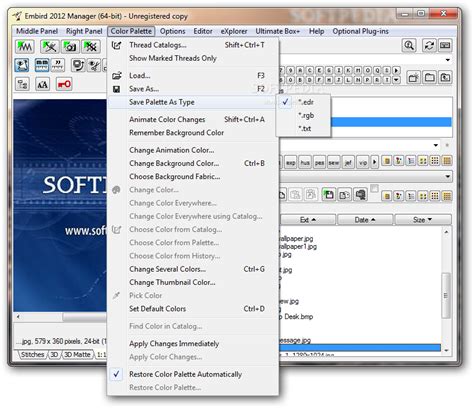Select the *.txt palette type option
The image size is (474, 408).
[x=303, y=128]
